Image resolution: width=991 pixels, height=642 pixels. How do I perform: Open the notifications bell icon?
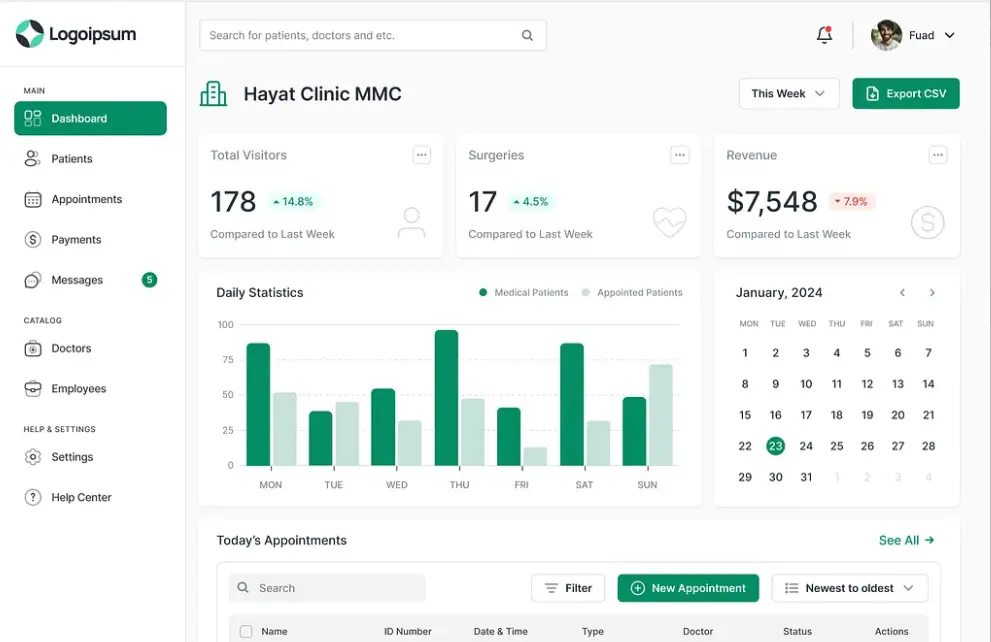824,35
